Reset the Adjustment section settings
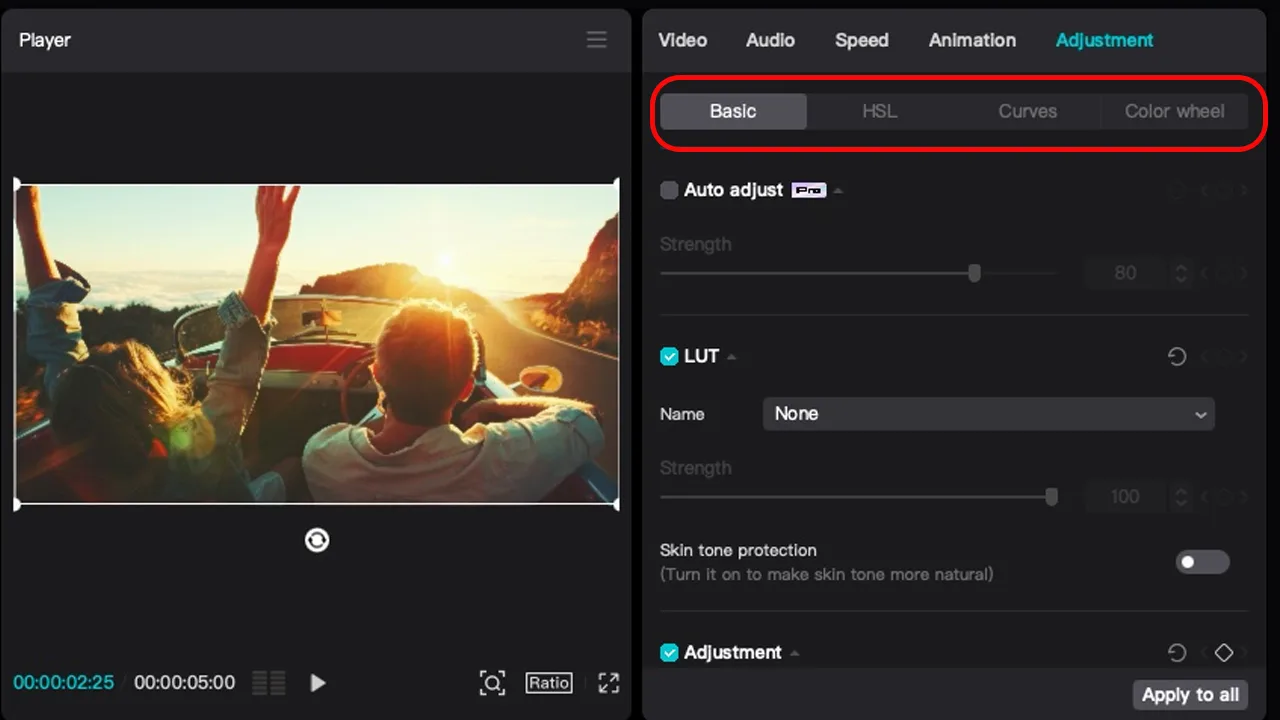 [x=1177, y=652]
